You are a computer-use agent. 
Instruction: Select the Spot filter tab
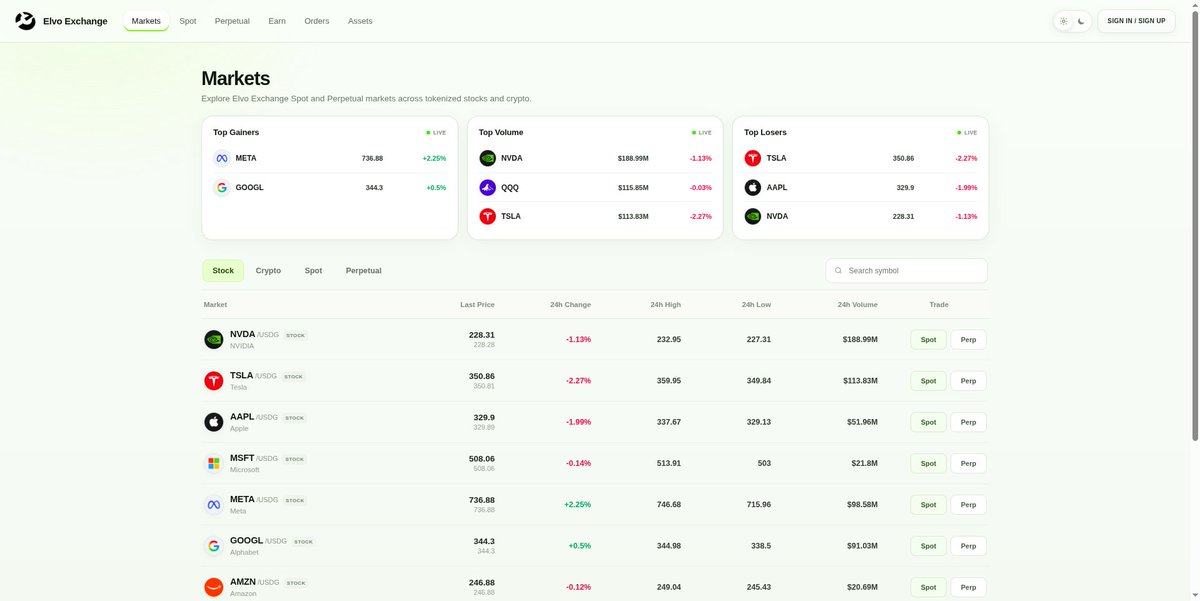[313, 270]
